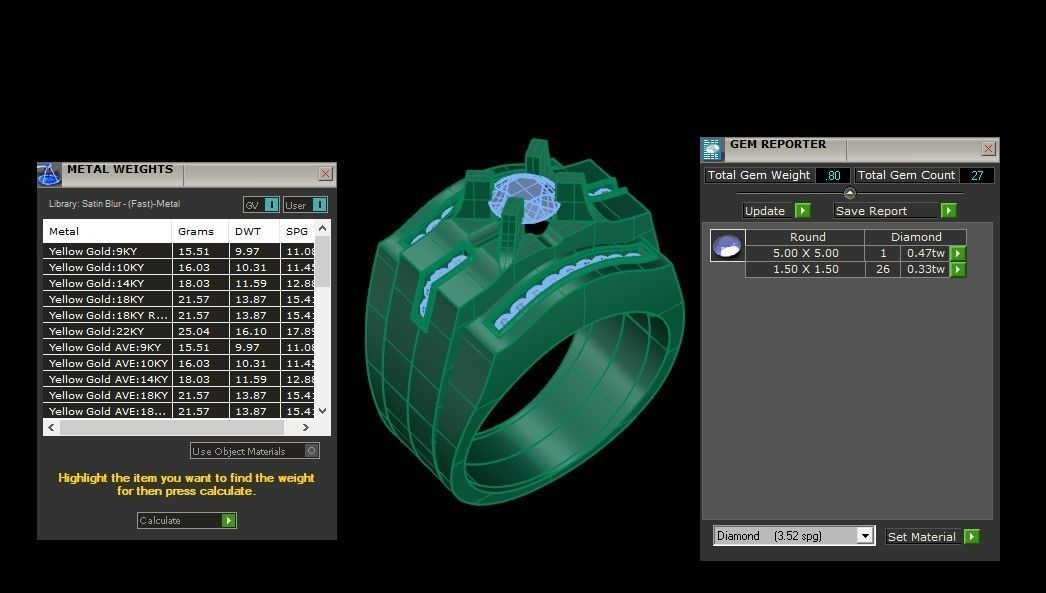1046x593 pixels.
Task: Click the metal list down scroll arrow
Action: (x=323, y=411)
